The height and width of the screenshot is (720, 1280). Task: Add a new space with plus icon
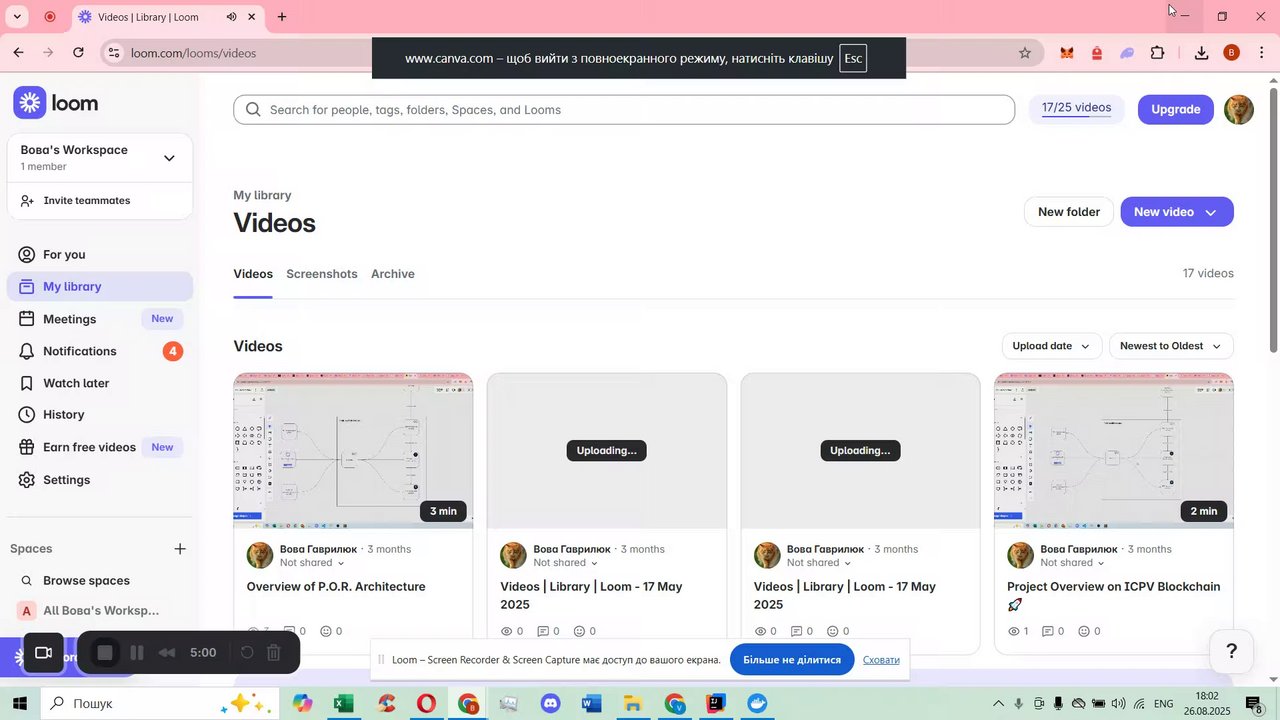(180, 548)
